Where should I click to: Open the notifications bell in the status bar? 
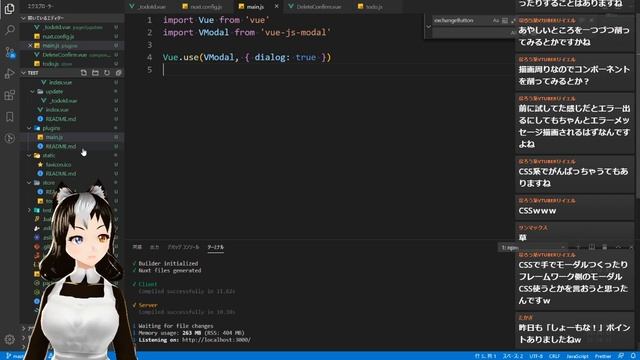pos(633,356)
